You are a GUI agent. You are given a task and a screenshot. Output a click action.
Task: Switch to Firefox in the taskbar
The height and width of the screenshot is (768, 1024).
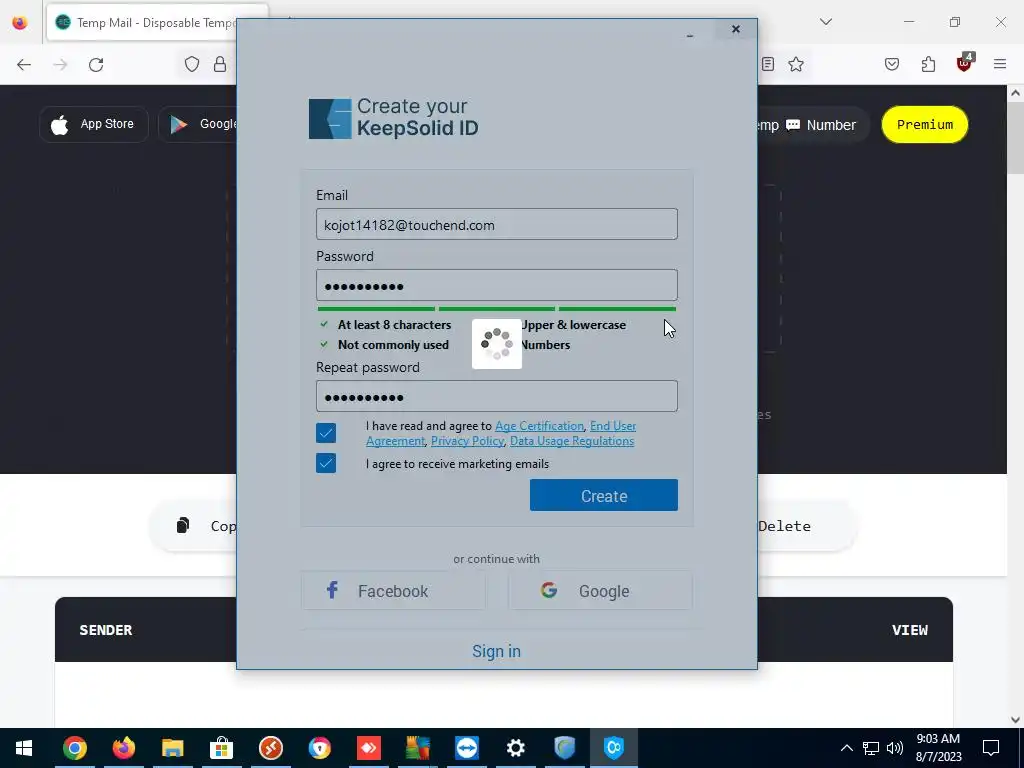pos(123,748)
